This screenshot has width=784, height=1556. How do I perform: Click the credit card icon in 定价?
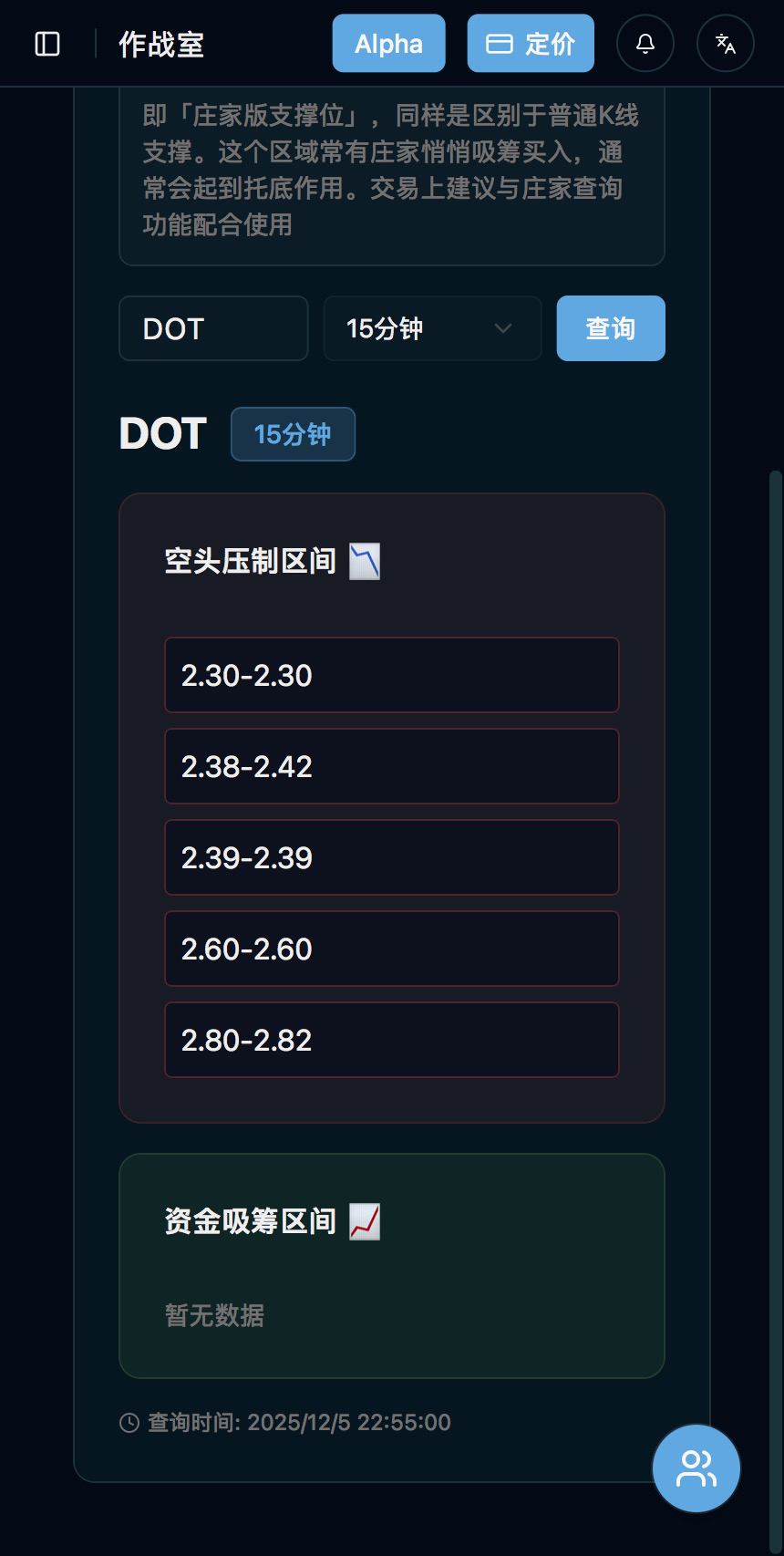tap(499, 44)
